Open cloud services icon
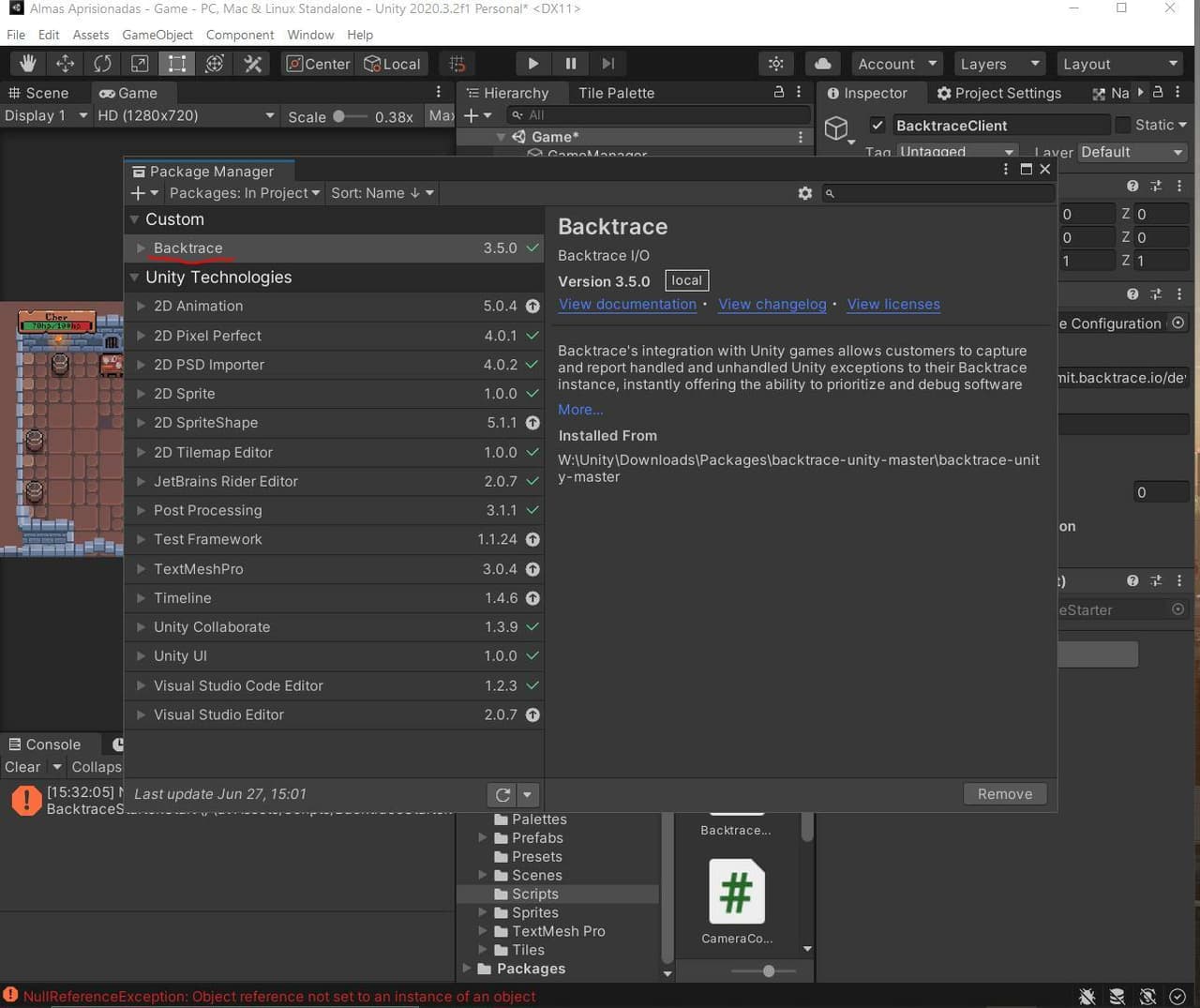1200x1008 pixels. click(x=822, y=64)
